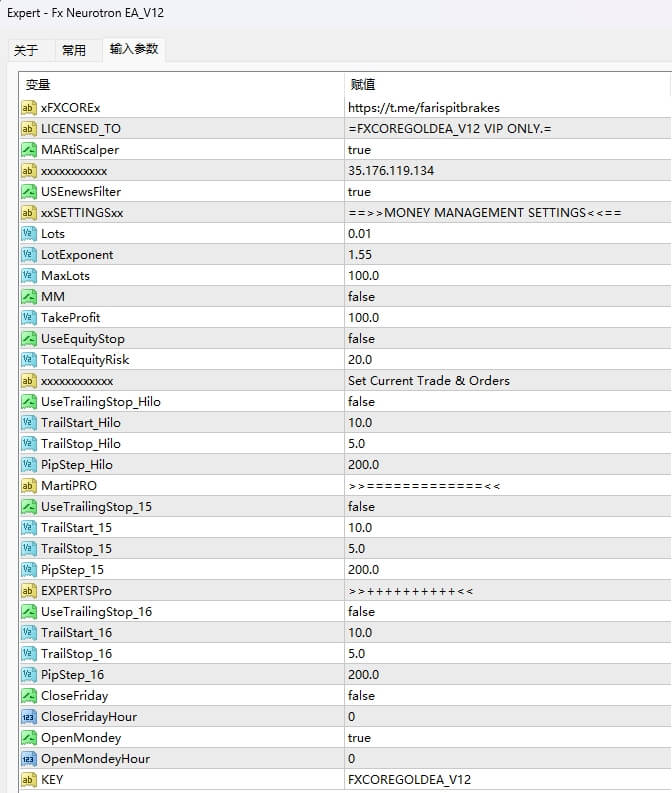Click the OpenMondeyHour variable name
672x793 pixels.
click(96, 759)
